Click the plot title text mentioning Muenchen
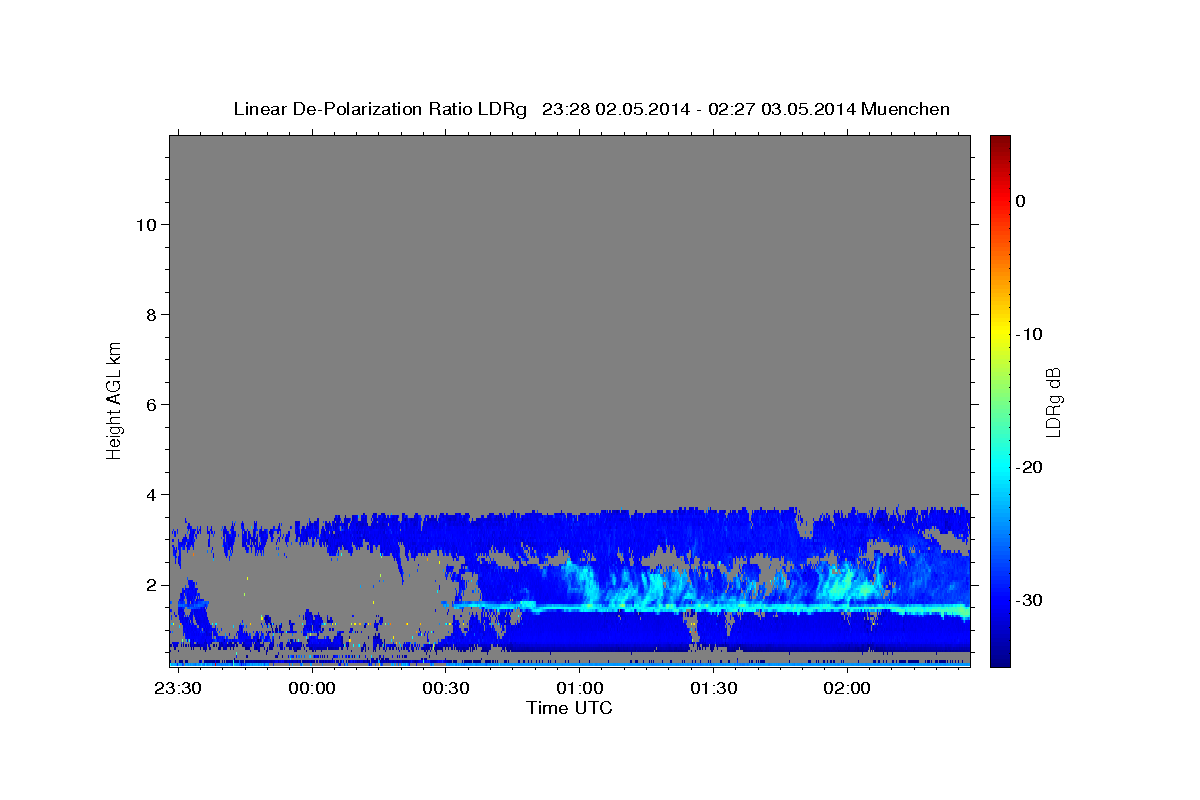 pos(591,109)
